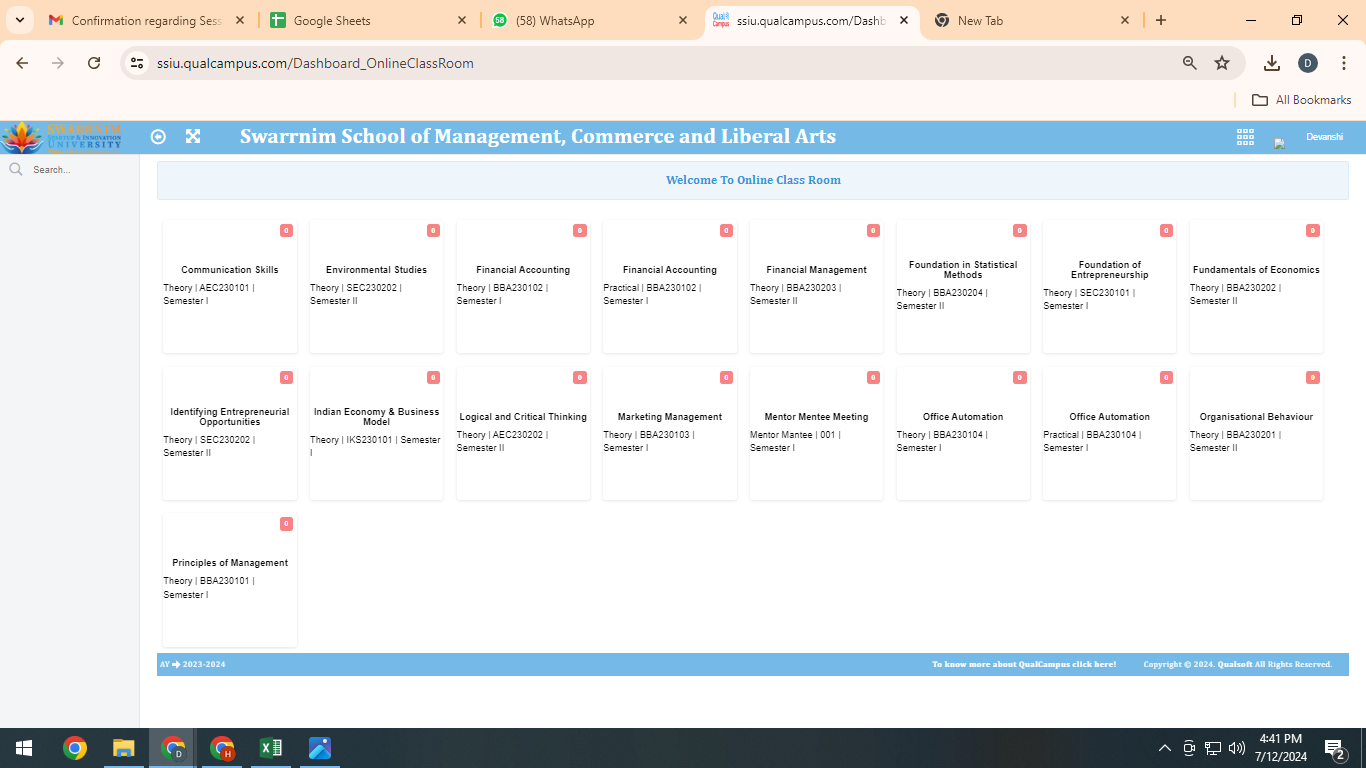Click the red badge on Fundamentals of Economics card
1366x768 pixels.
1313,231
